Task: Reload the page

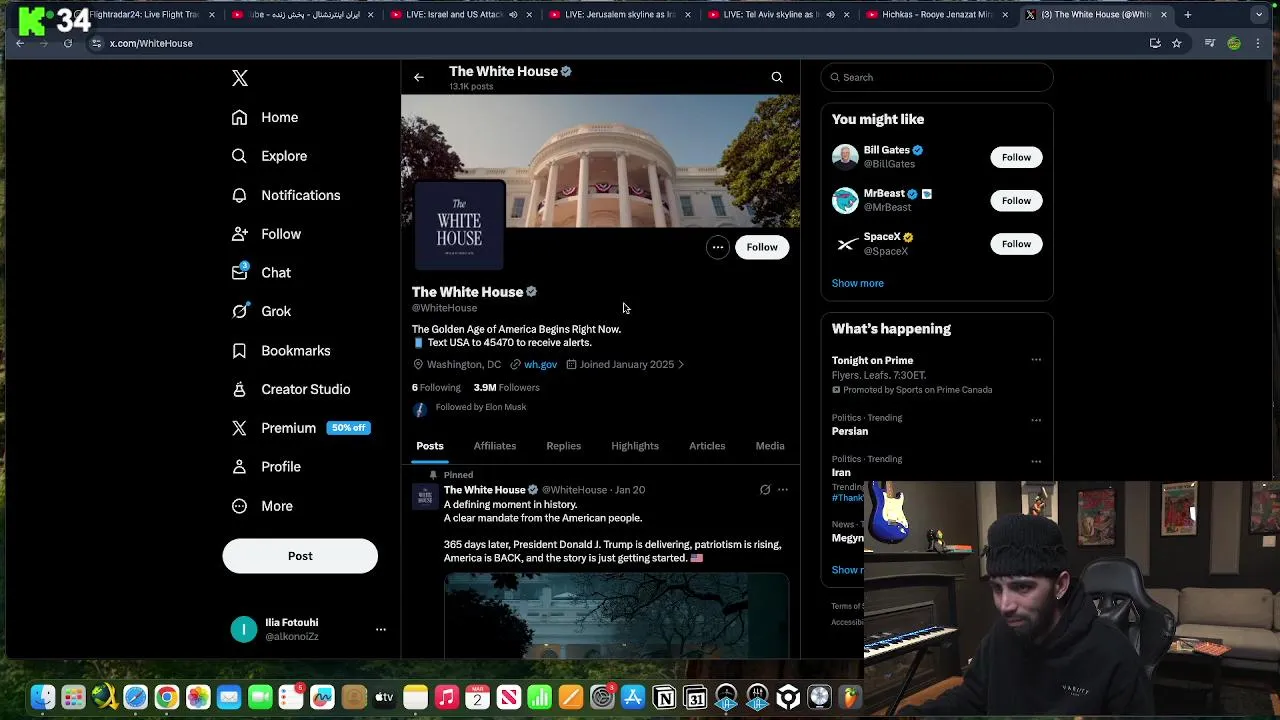Action: tap(67, 43)
